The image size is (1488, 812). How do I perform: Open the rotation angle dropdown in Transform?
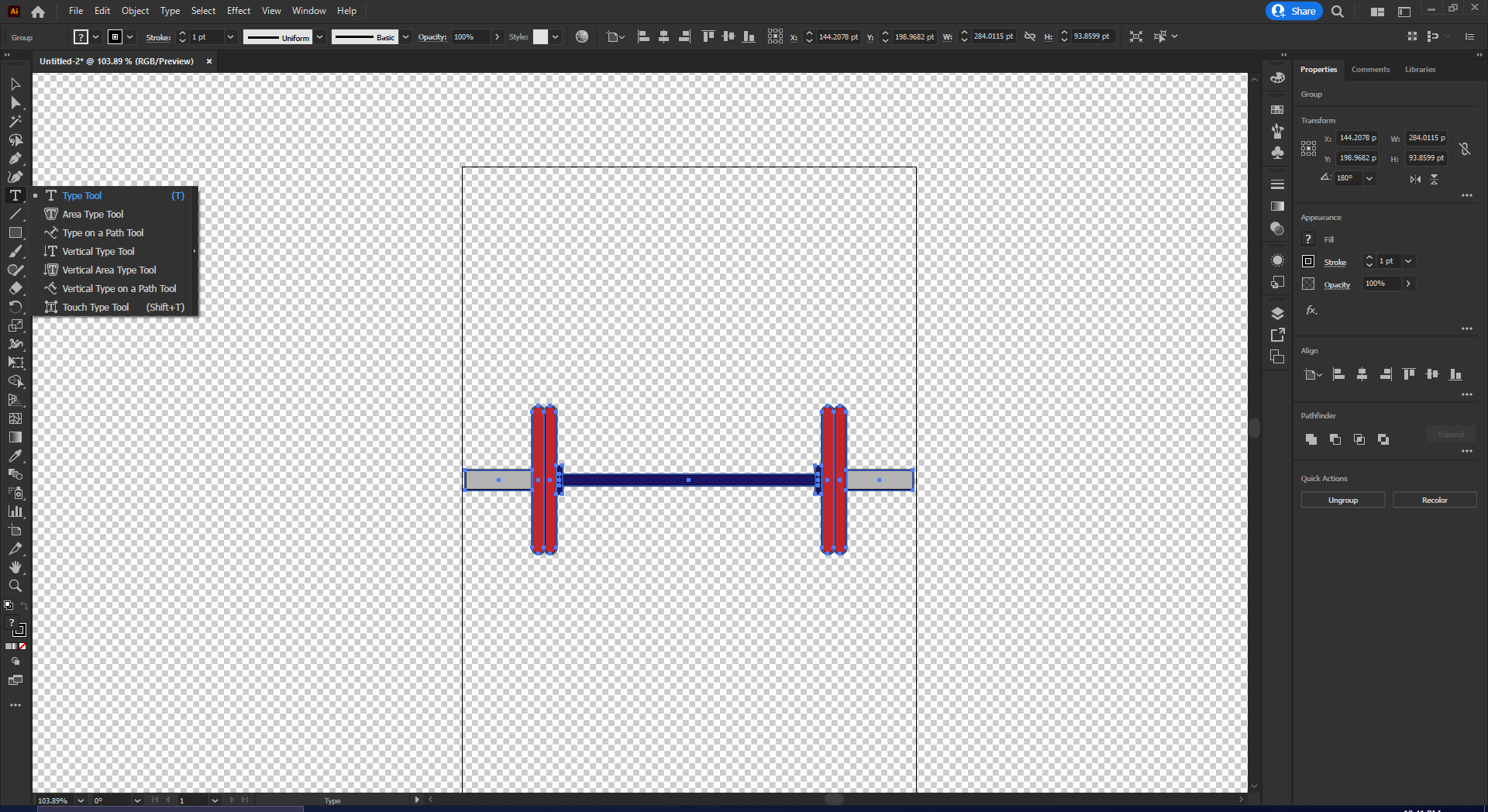1370,178
